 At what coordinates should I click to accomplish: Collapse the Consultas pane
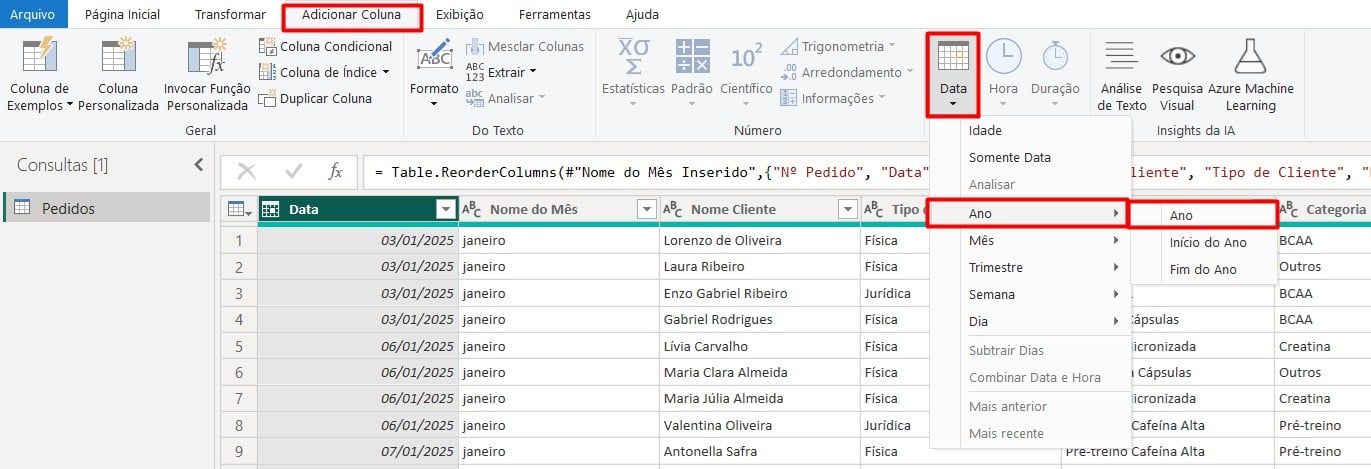click(198, 165)
